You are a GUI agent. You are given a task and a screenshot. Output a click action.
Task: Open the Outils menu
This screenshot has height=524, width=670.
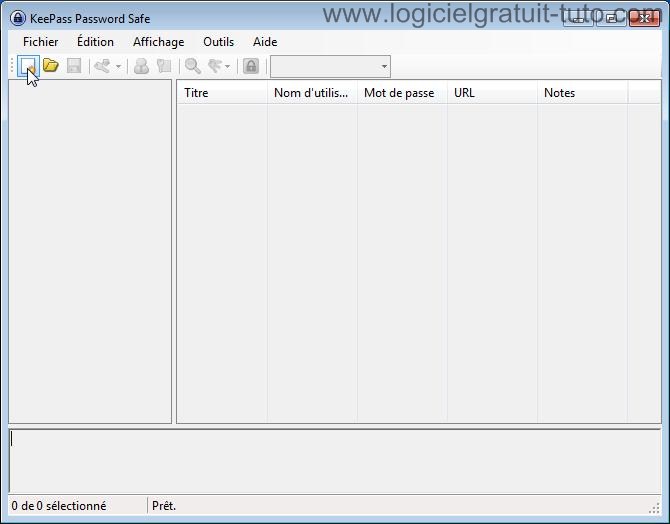pos(218,42)
